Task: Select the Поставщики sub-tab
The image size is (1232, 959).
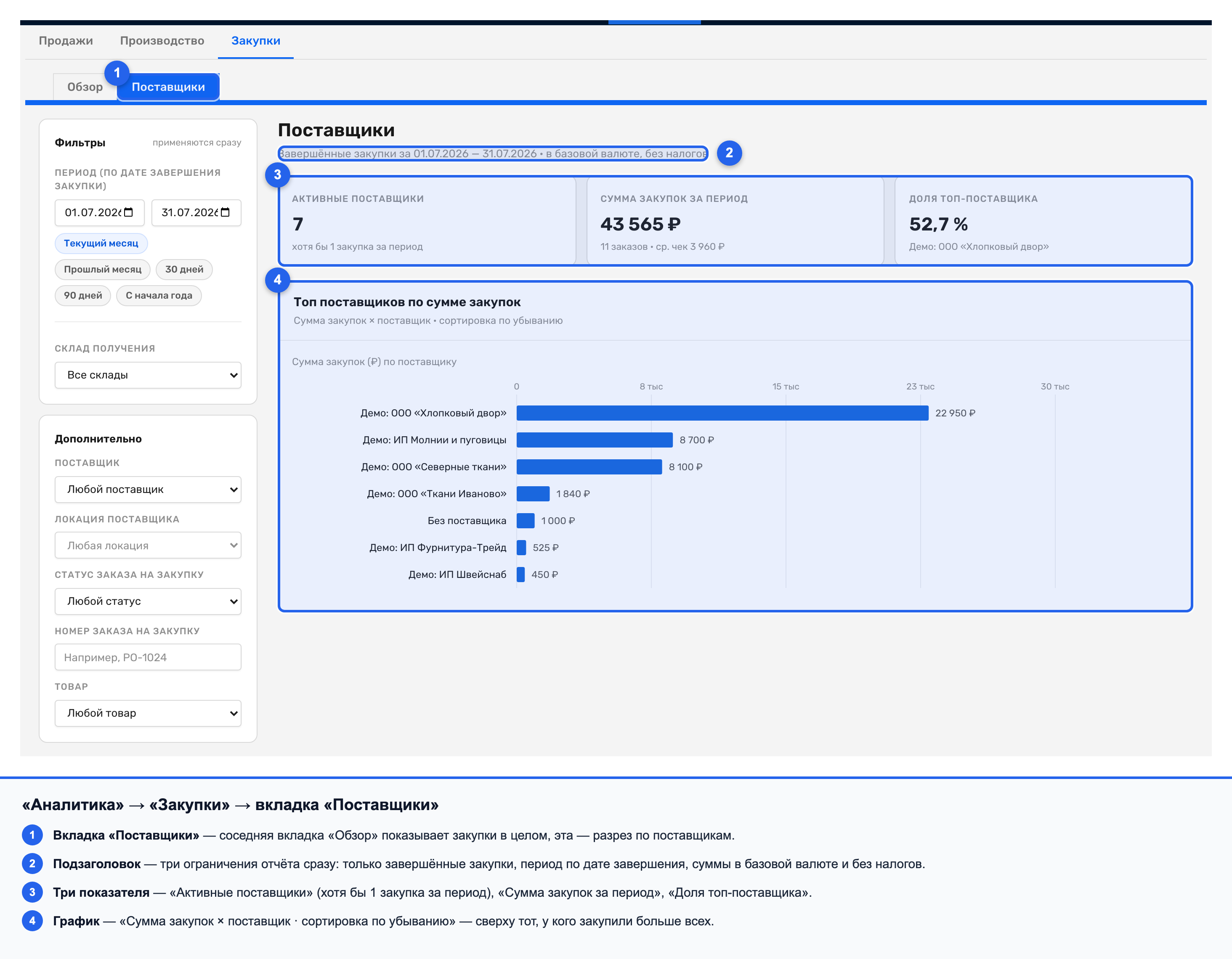Action: pos(168,87)
